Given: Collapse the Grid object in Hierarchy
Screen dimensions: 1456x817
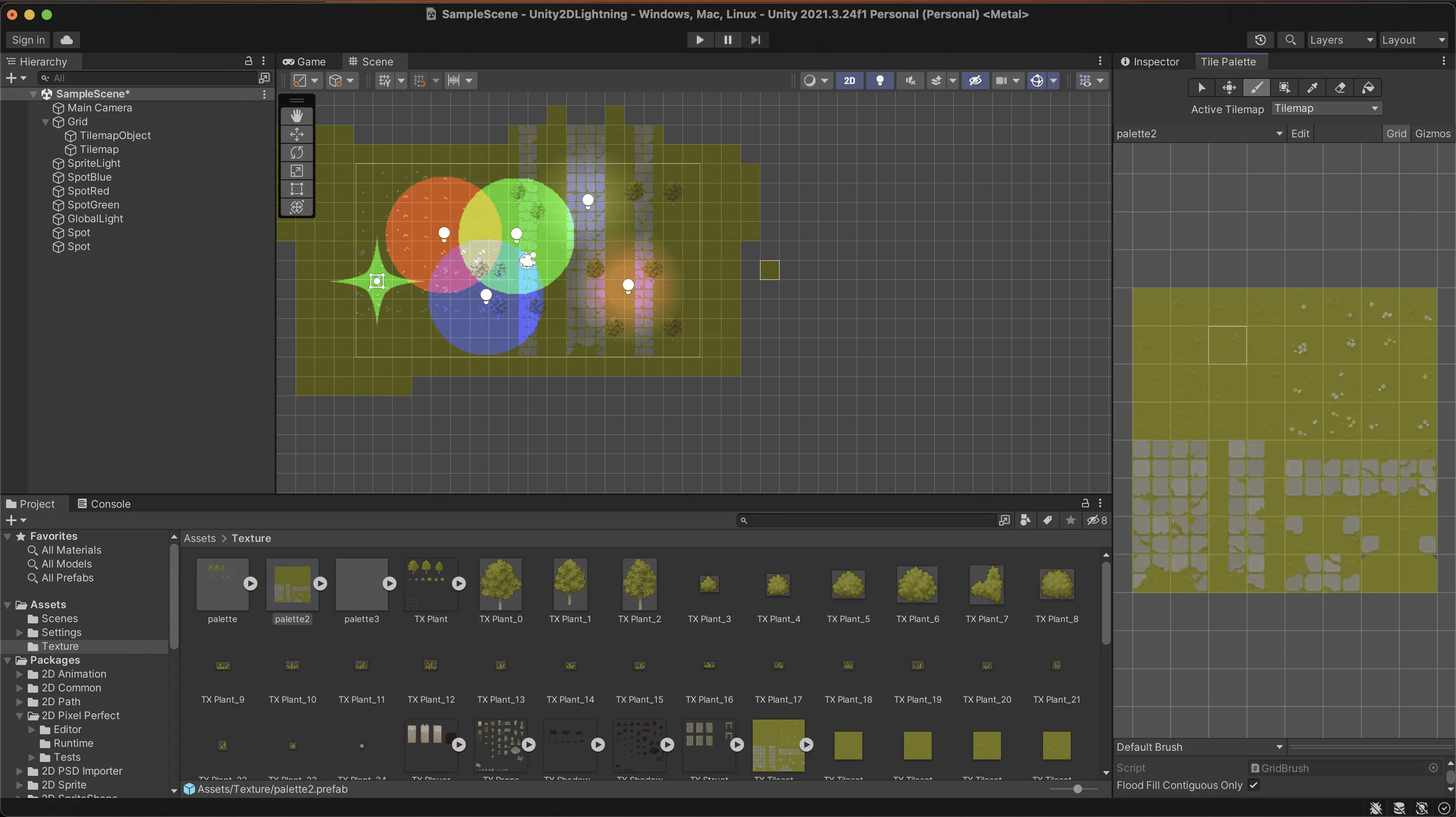Looking at the screenshot, I should point(45,121).
